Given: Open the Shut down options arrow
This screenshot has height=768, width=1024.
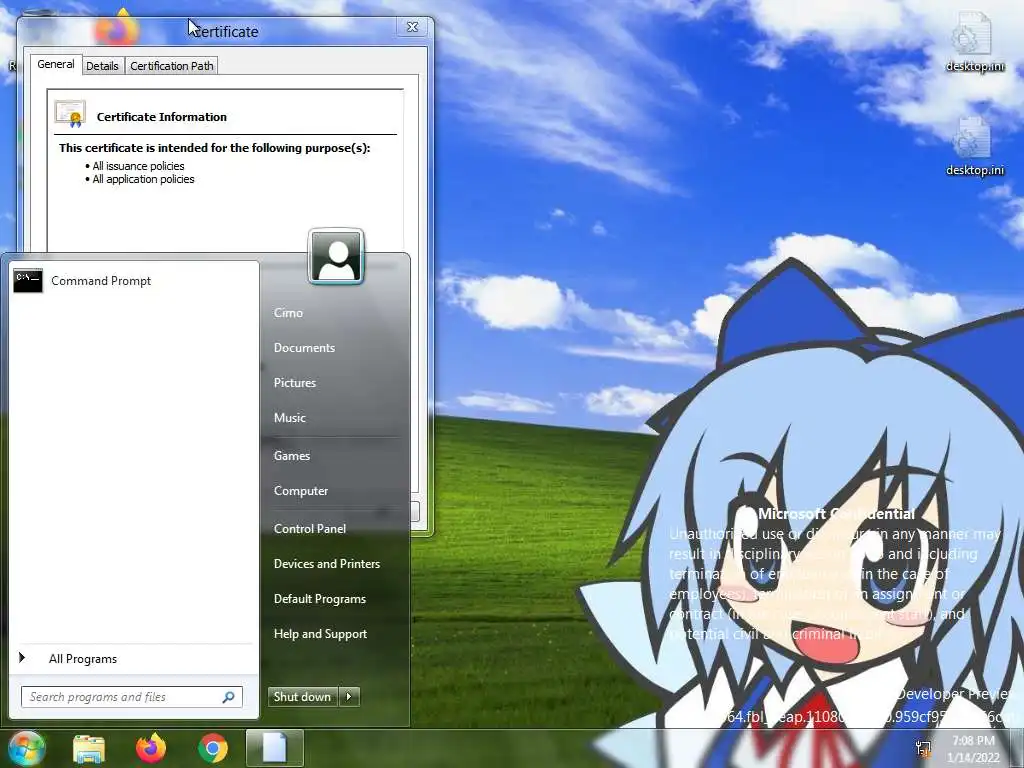Looking at the screenshot, I should 349,697.
